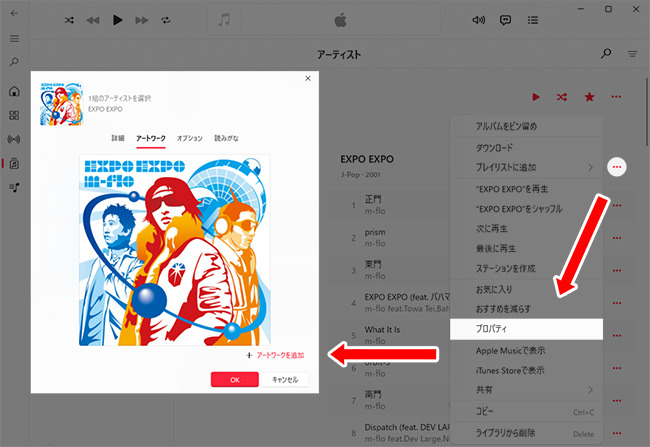
Task: Select コピー in the context menu
Action: (x=526, y=412)
